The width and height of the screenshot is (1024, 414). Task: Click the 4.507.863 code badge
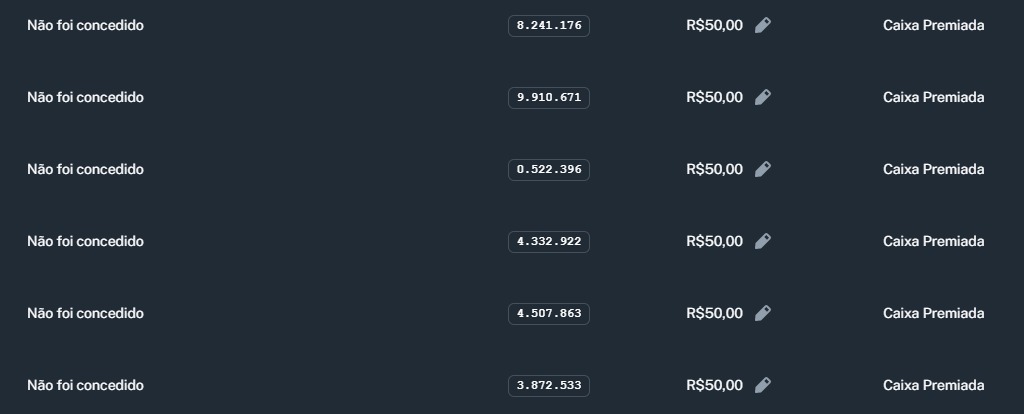click(549, 314)
